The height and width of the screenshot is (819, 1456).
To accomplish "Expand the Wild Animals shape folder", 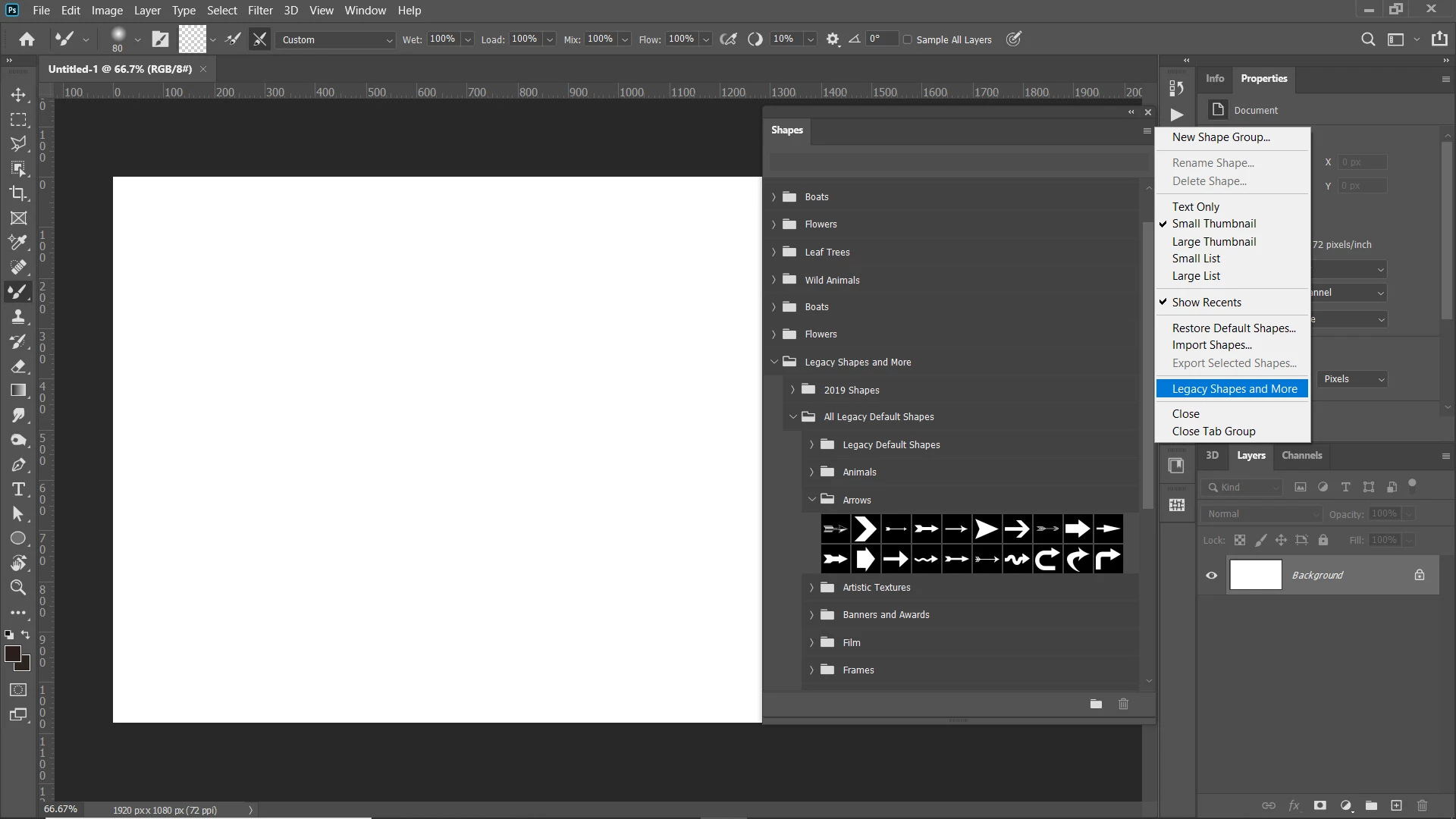I will coord(773,280).
